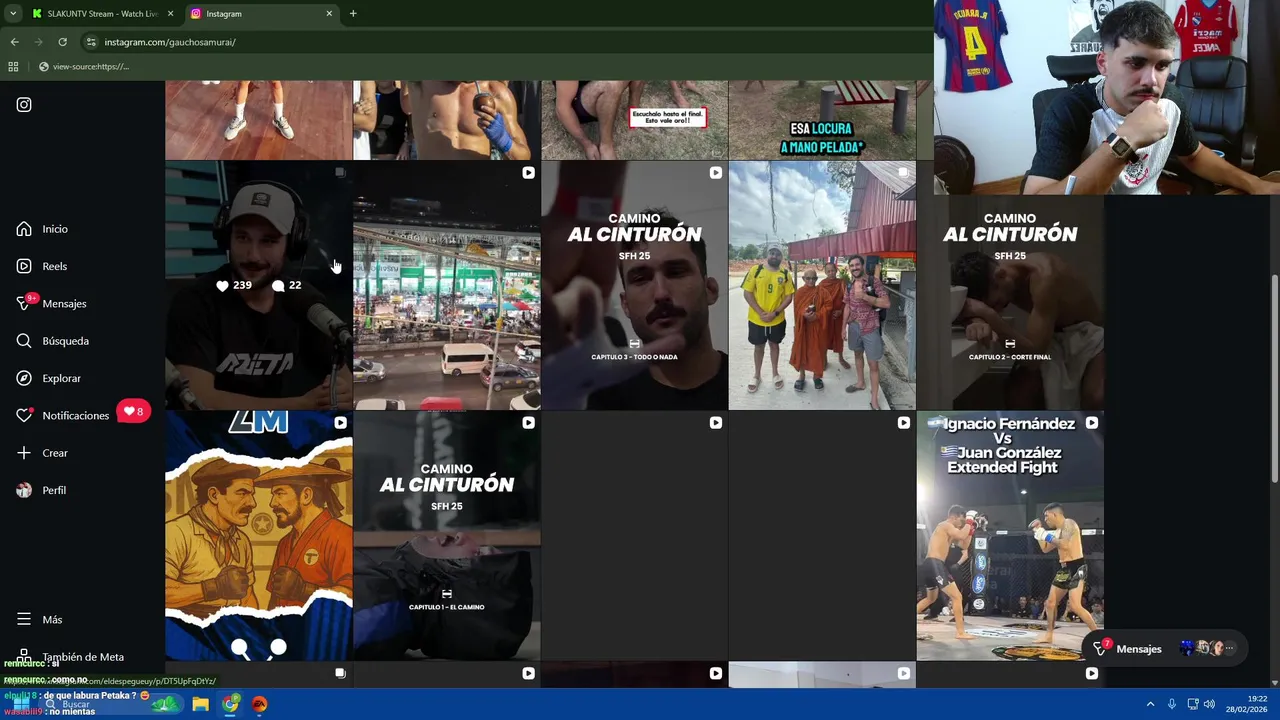
Task: Show hidden system tray icons
Action: [1150, 704]
